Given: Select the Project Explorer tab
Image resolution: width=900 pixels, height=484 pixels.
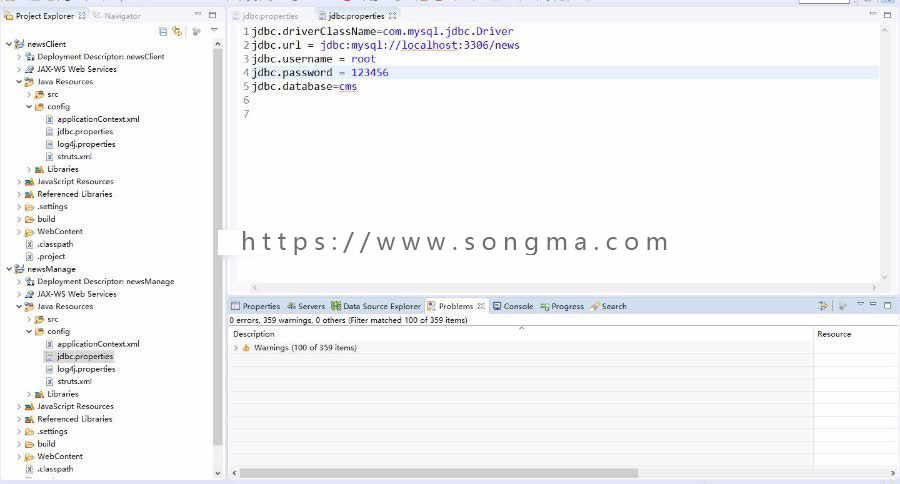Looking at the screenshot, I should [45, 16].
